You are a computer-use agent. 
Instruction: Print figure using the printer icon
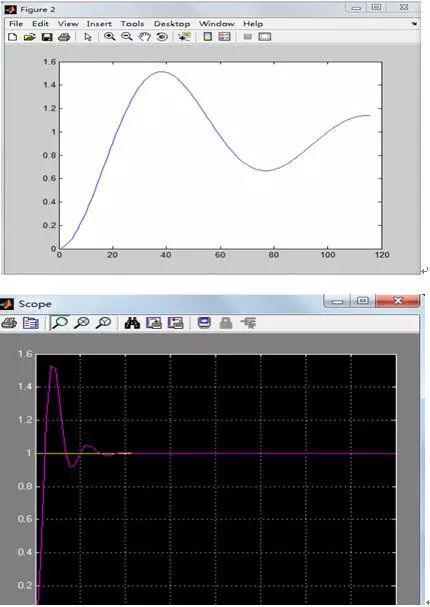click(x=64, y=37)
